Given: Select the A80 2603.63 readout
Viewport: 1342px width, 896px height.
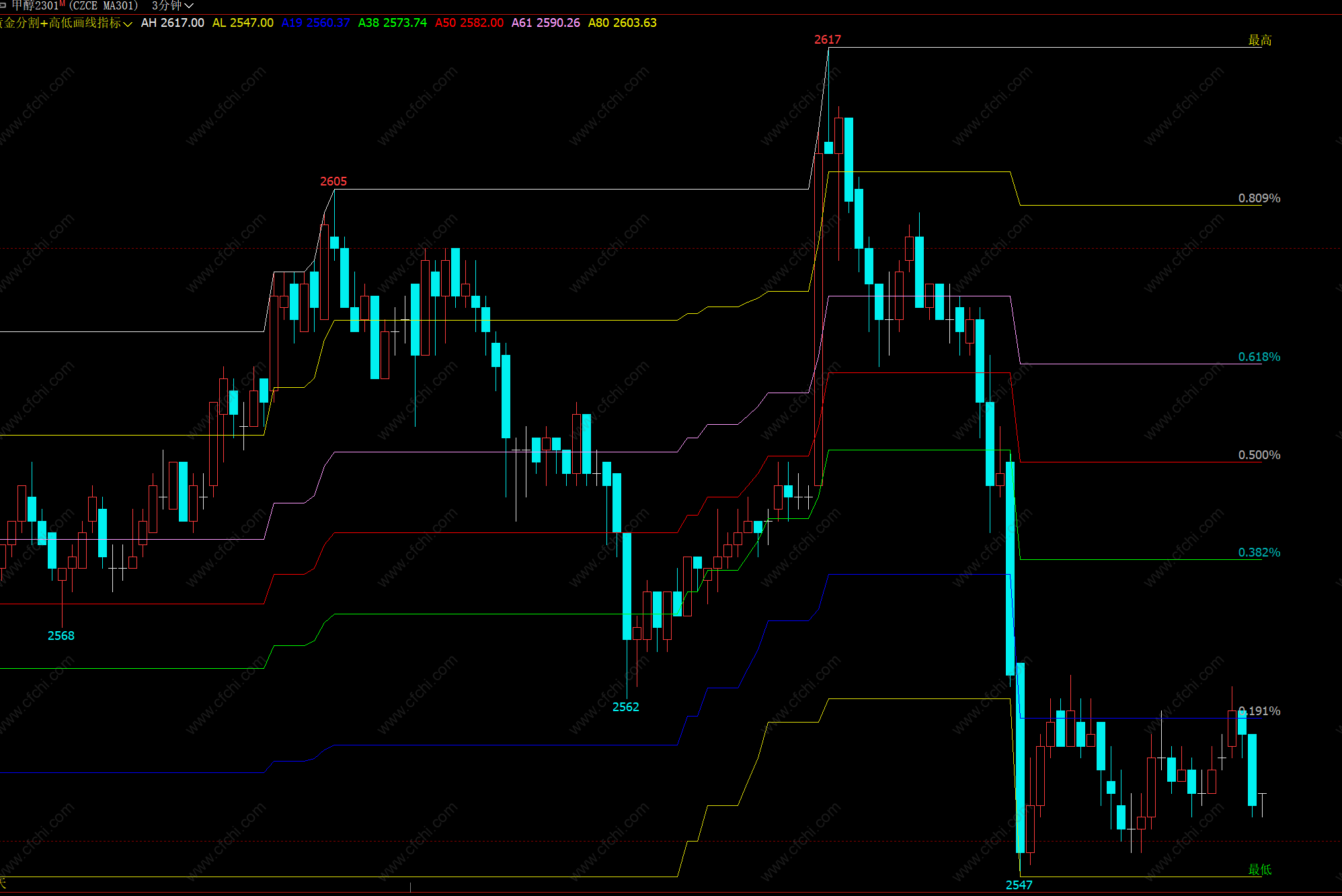Looking at the screenshot, I should coord(622,23).
